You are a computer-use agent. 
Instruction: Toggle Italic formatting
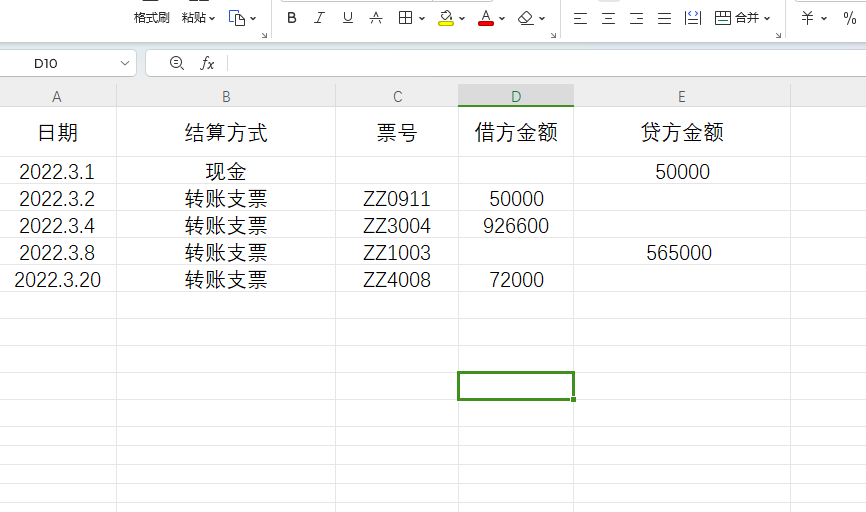319,18
